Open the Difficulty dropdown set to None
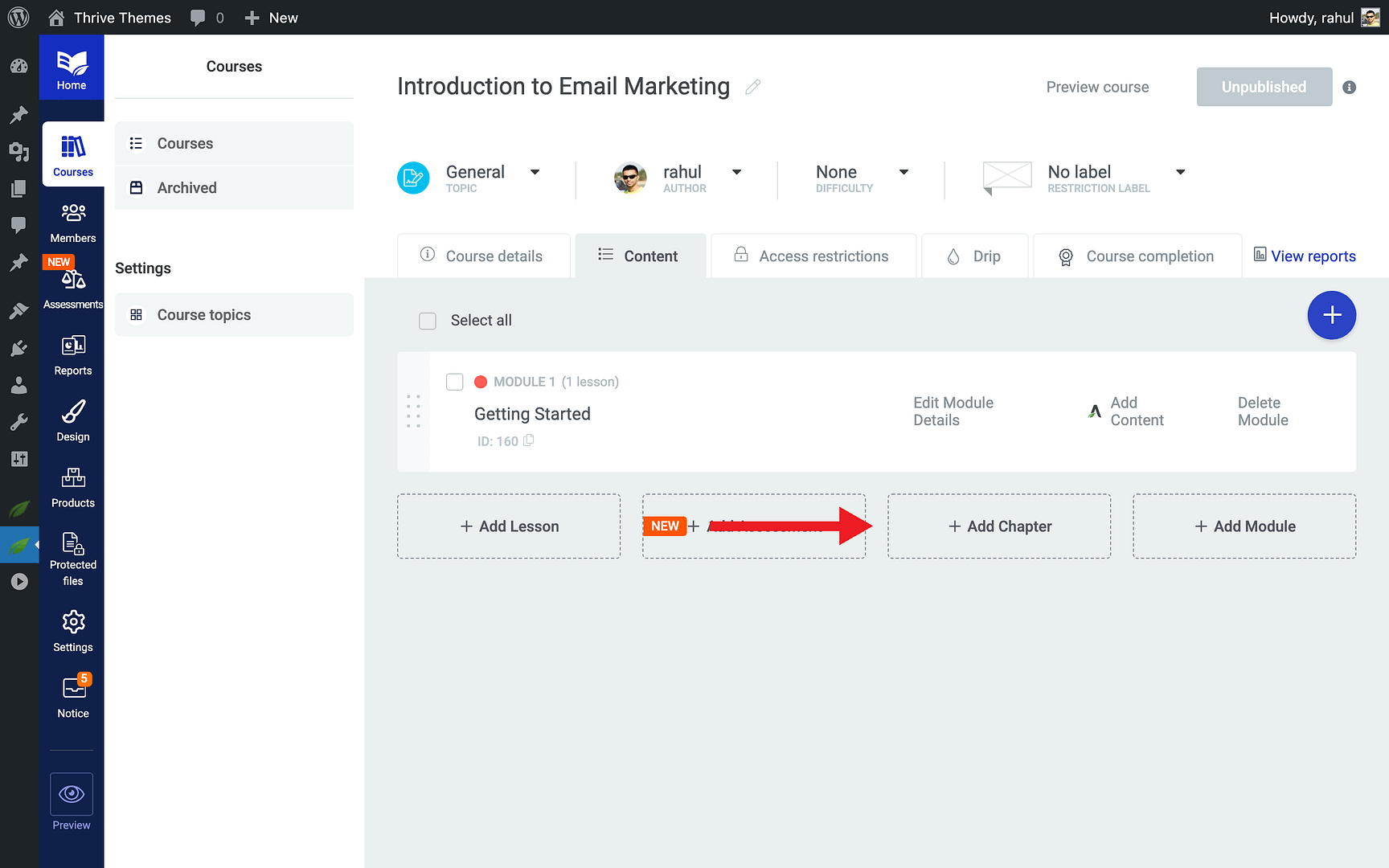This screenshot has width=1389, height=868. [903, 172]
